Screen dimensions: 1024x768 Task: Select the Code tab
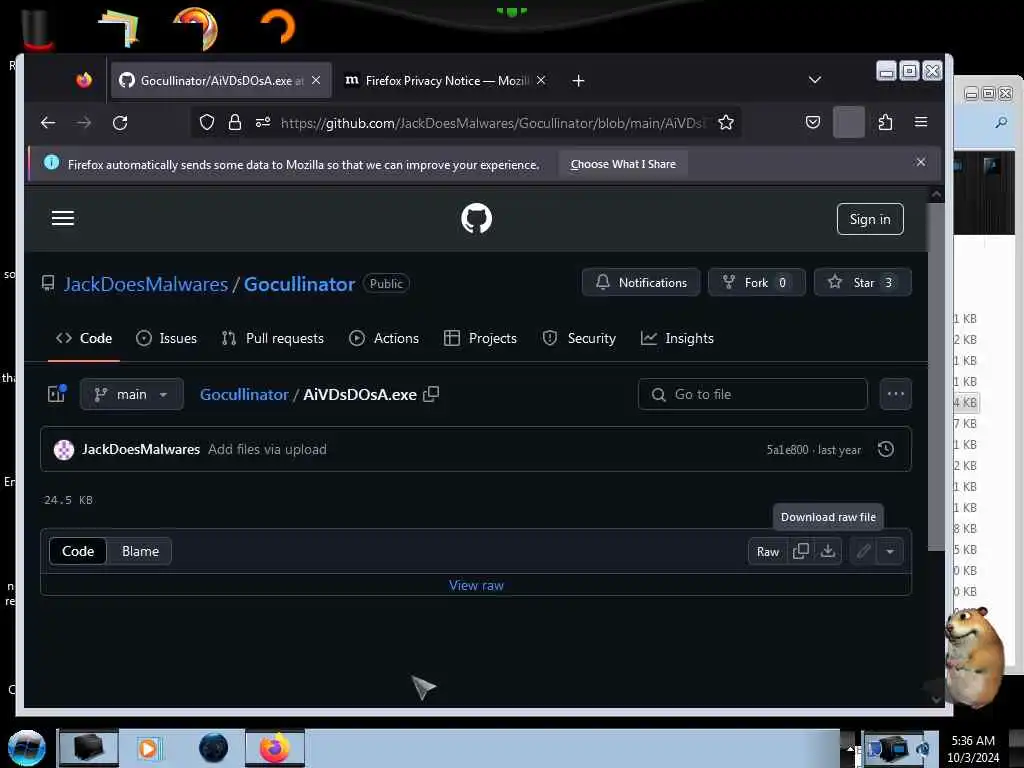coord(84,338)
